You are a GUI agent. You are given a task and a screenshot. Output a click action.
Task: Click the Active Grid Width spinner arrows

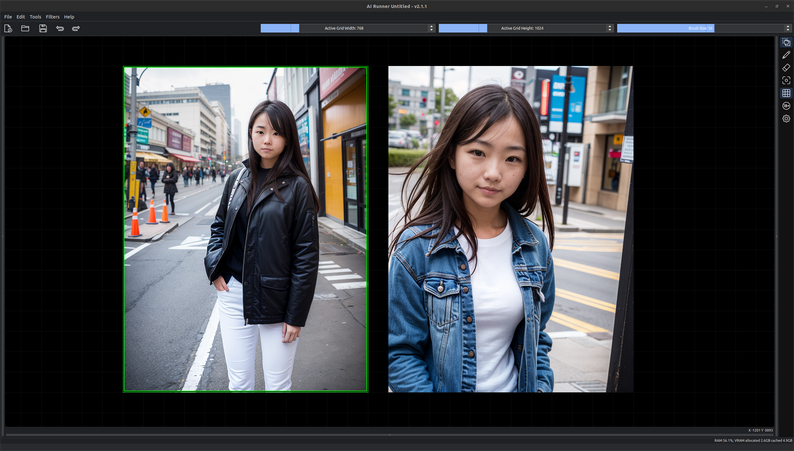[x=431, y=28]
